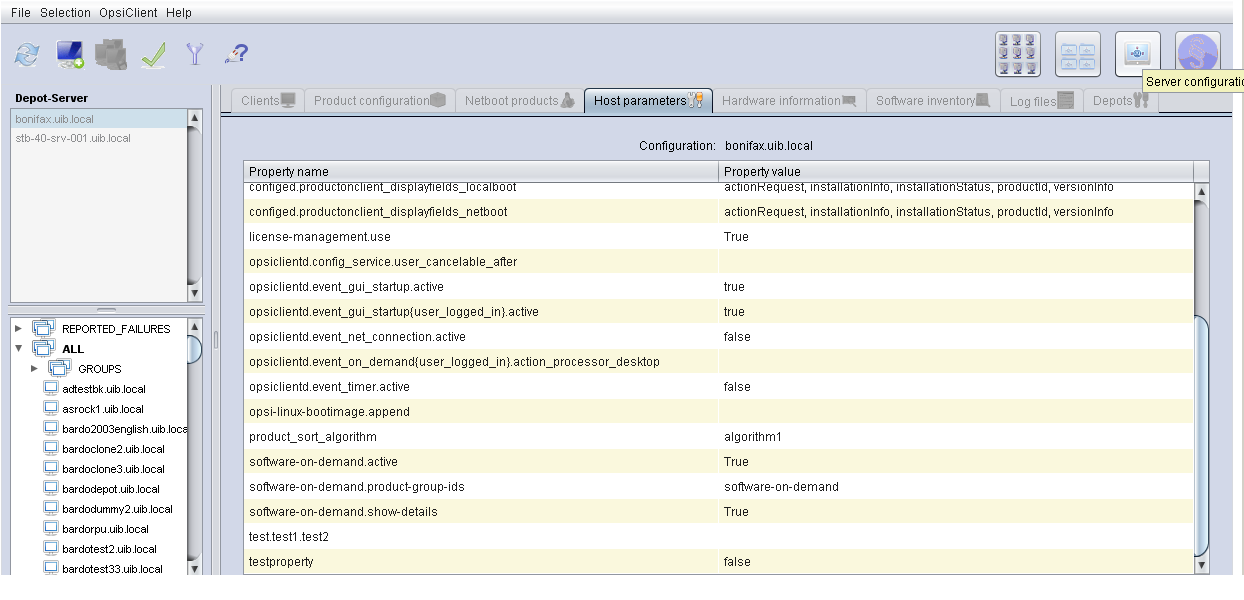The image size is (1244, 600).
Task: Select depot bonifax.uib.local
Action: (x=99, y=119)
